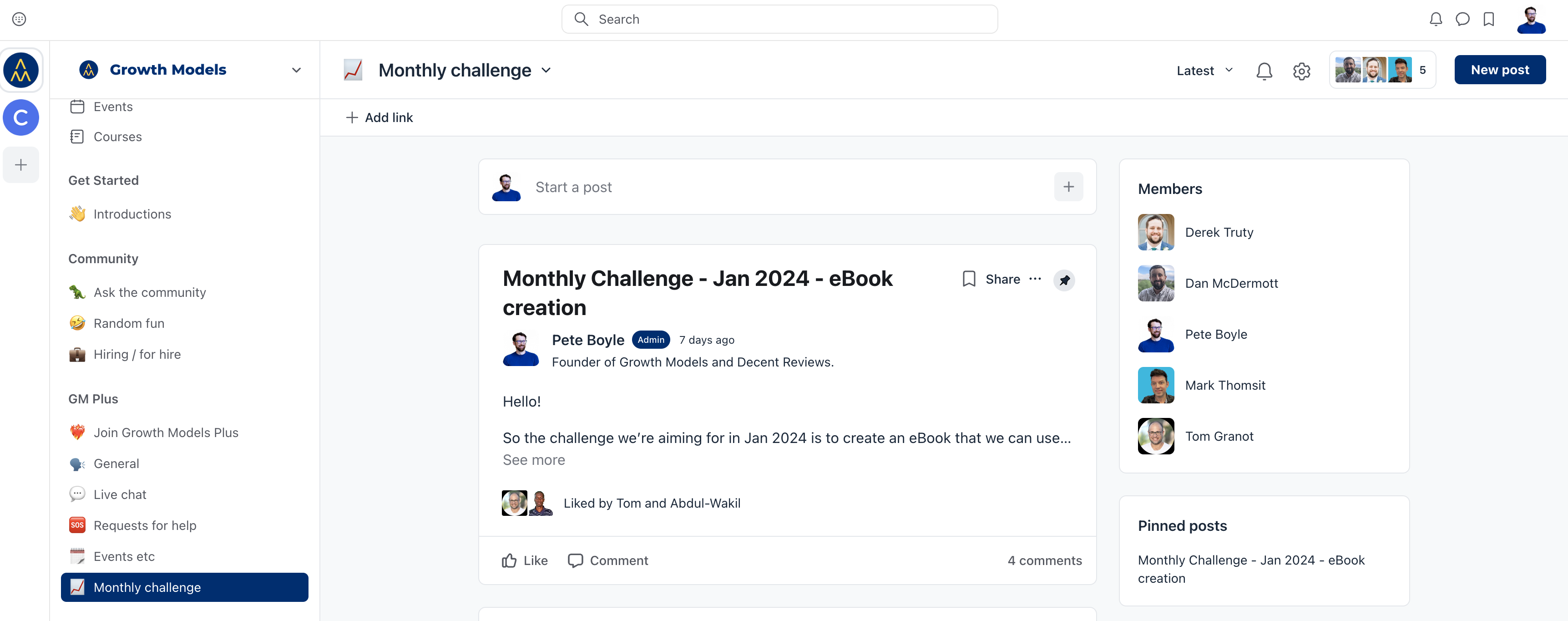Open Ask the community space
The image size is (1568, 621).
click(x=150, y=293)
